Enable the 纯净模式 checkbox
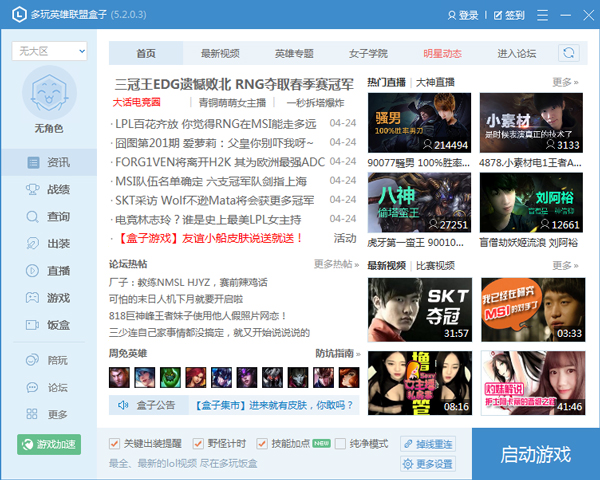600x480 pixels. click(x=340, y=444)
